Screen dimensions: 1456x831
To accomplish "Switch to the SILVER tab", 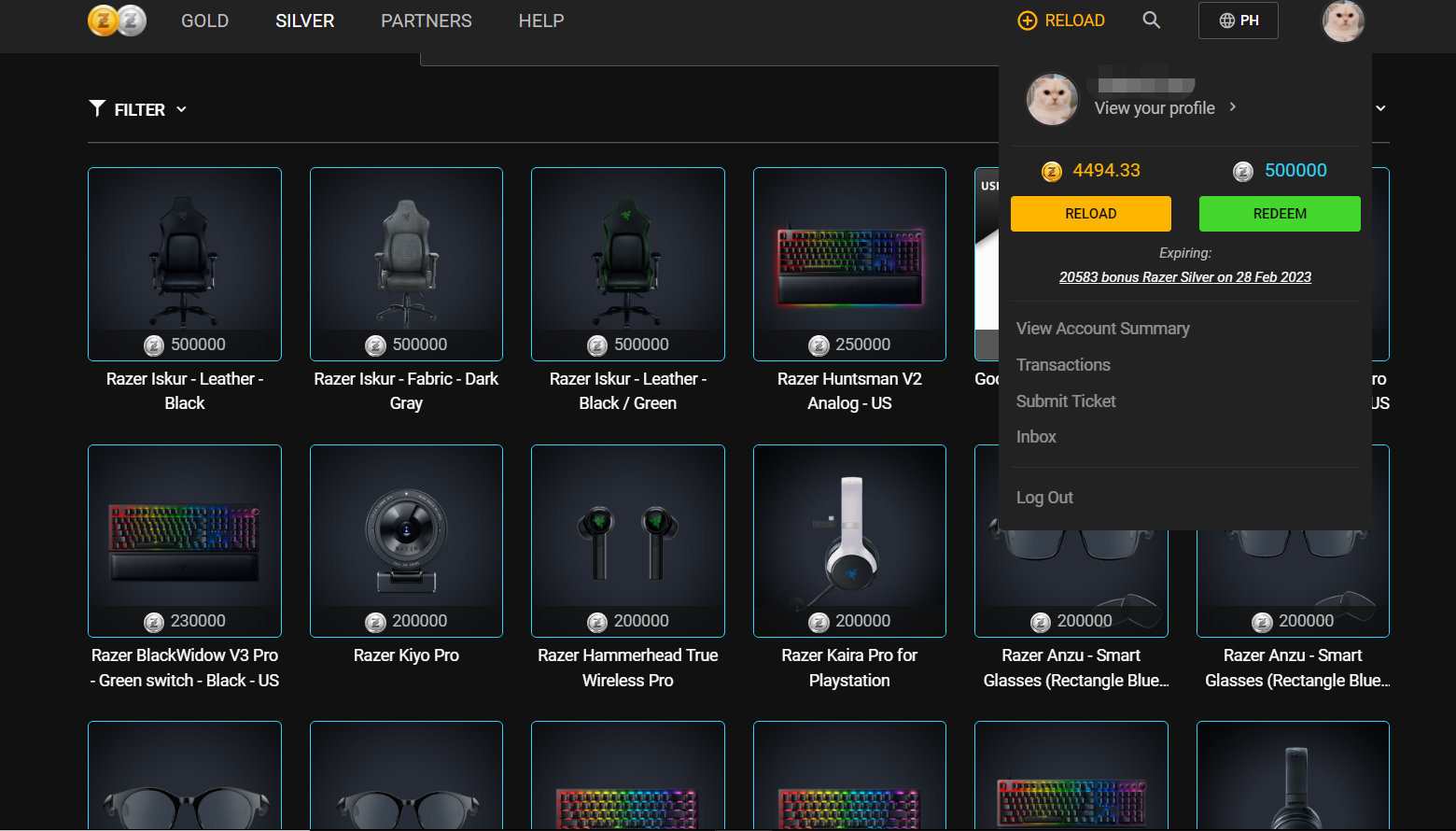I will click(x=304, y=21).
